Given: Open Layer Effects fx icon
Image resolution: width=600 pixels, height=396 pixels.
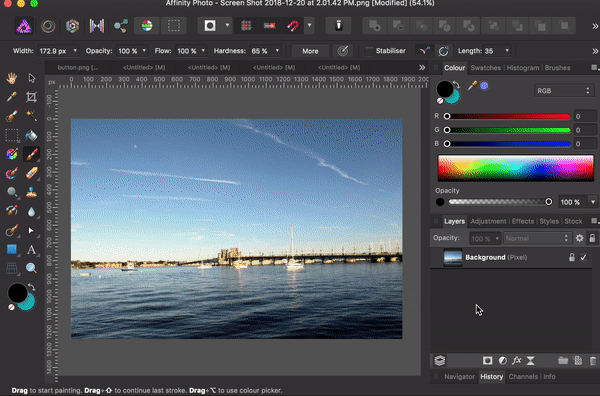Looking at the screenshot, I should point(517,360).
